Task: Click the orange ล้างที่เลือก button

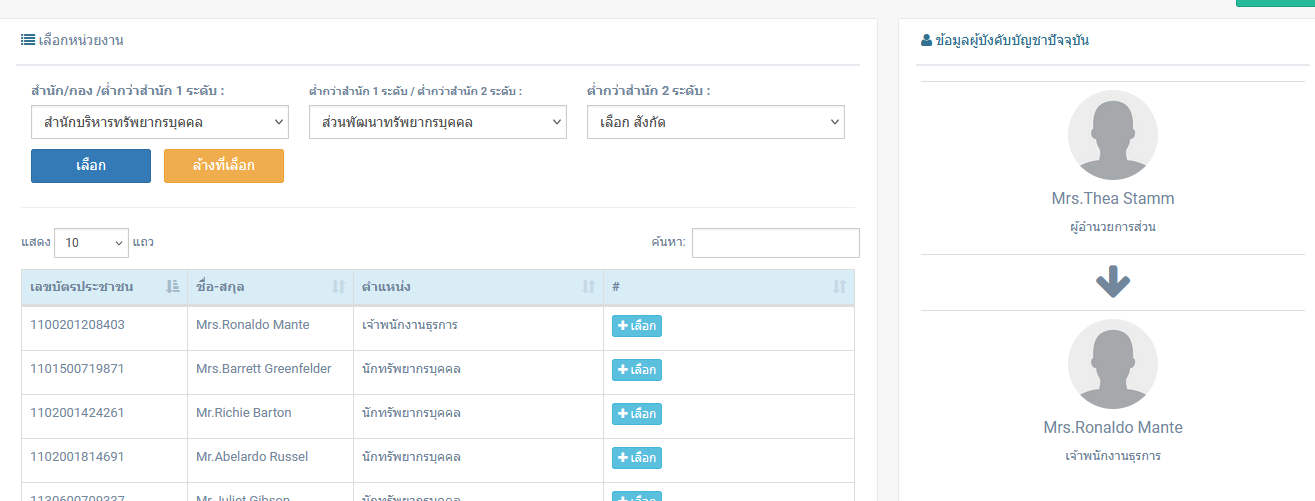Action: tap(224, 166)
